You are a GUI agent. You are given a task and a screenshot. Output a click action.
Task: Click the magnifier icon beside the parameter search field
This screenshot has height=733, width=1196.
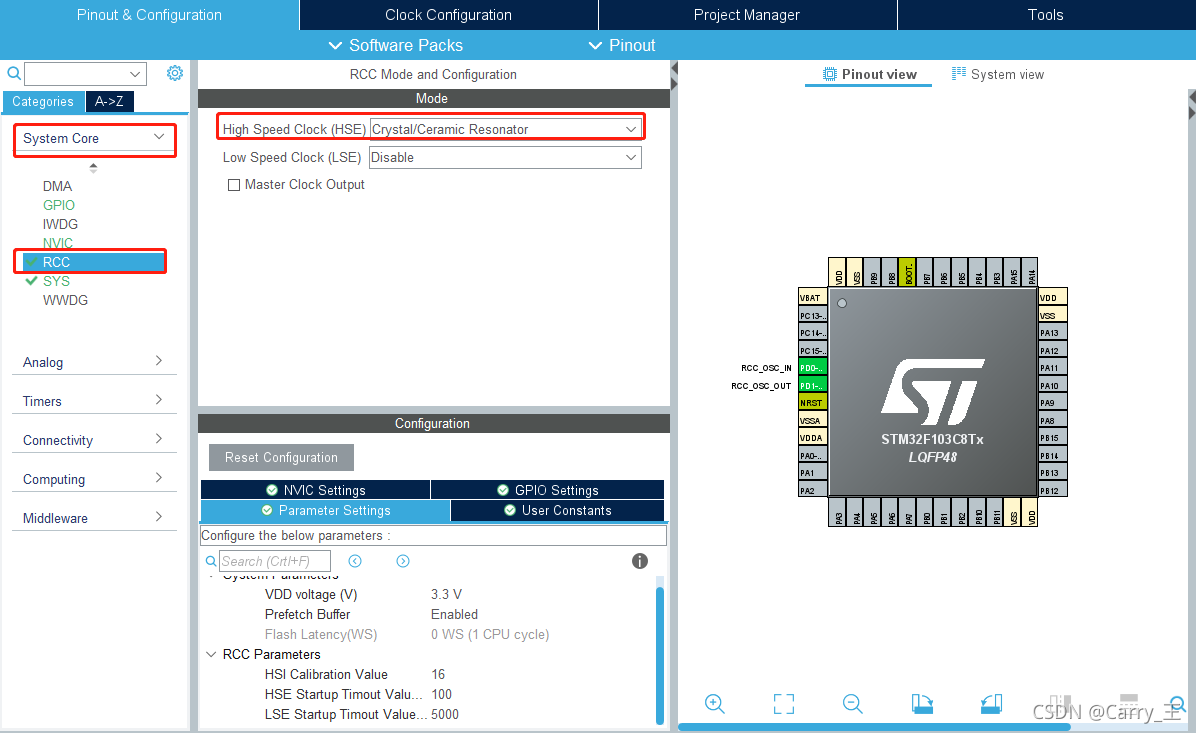click(211, 561)
